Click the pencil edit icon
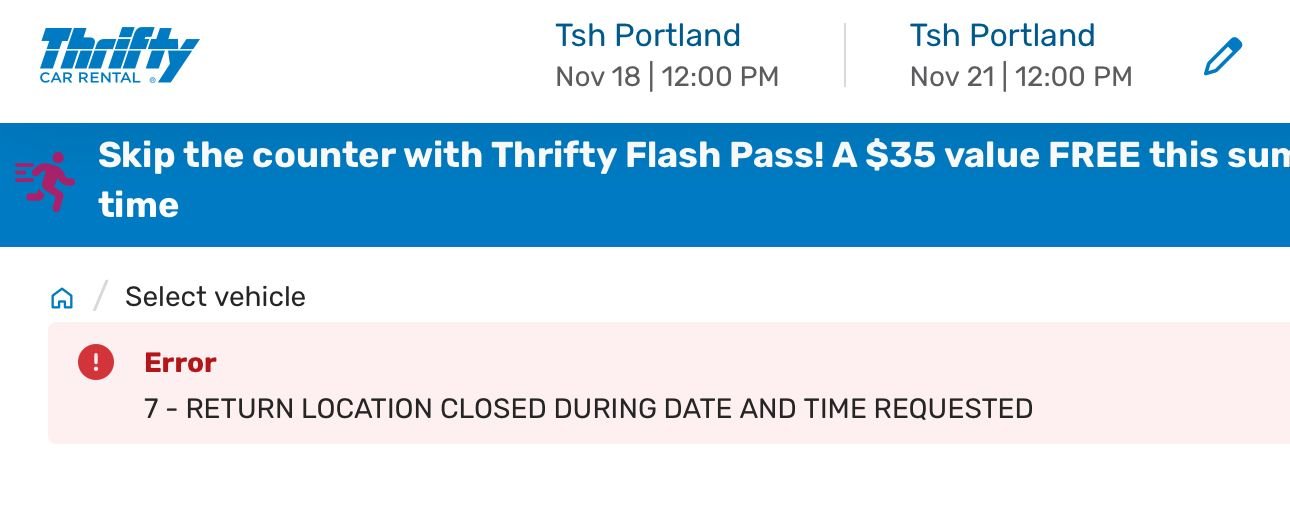The width and height of the screenshot is (1290, 526). (1222, 56)
